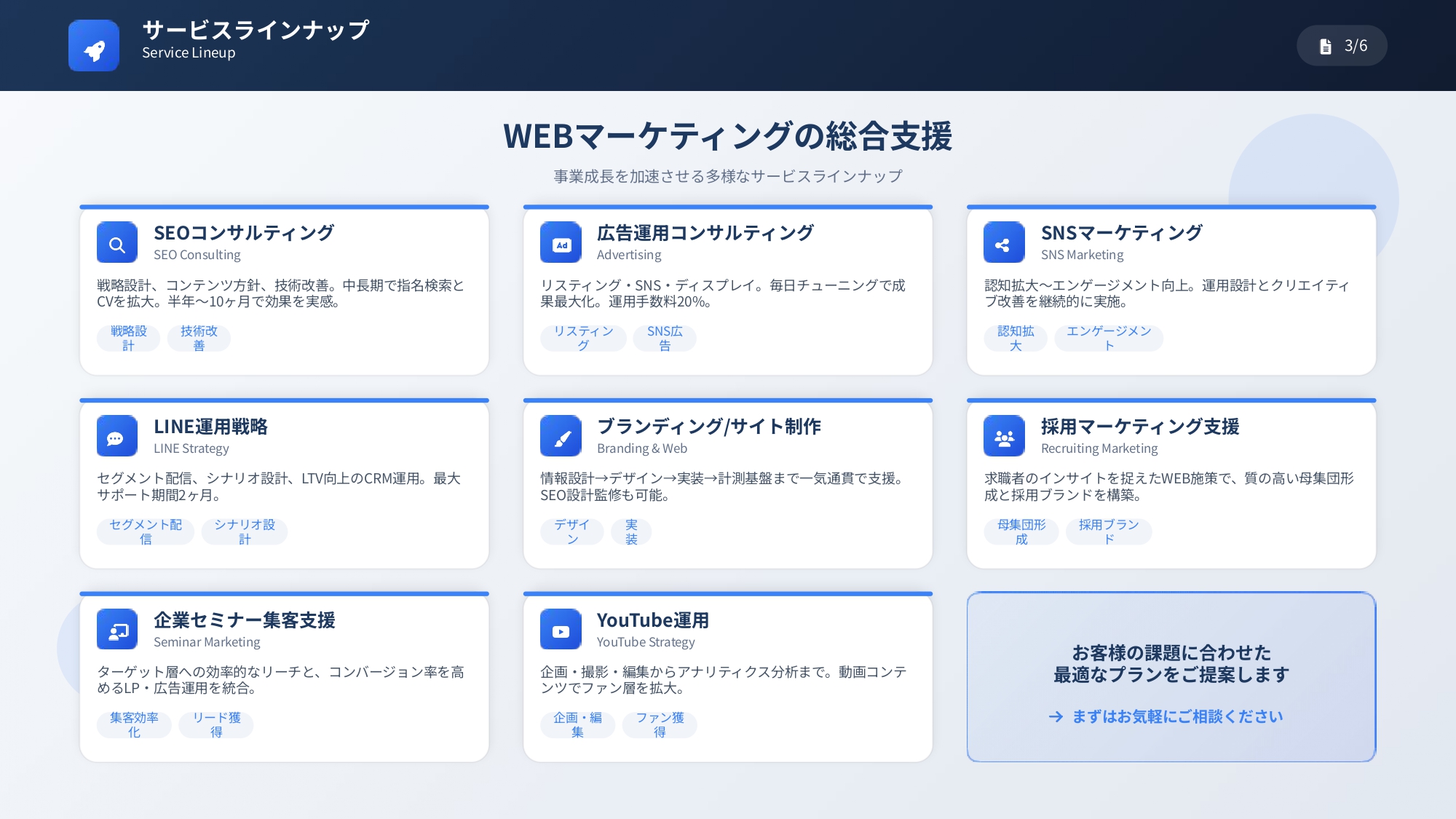The width and height of the screenshot is (1456, 819).
Task: Choose the 企画・編集 tag
Action: tap(577, 725)
